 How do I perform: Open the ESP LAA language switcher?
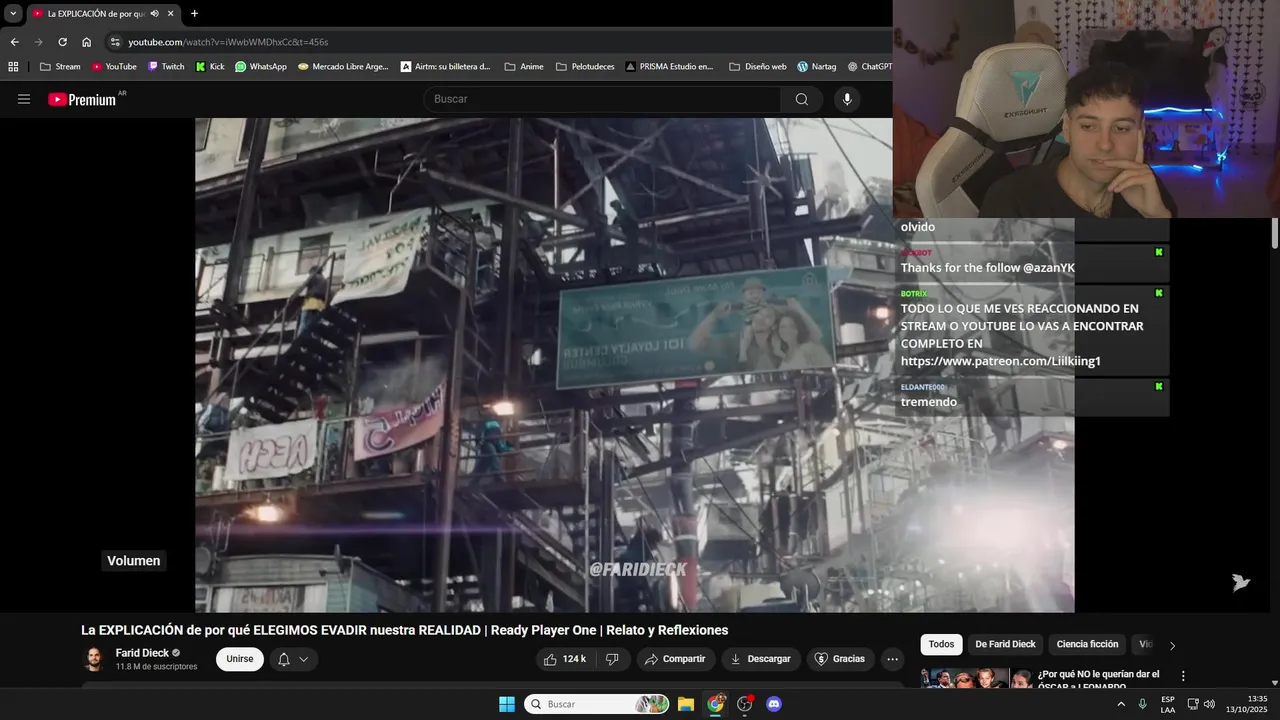point(1168,704)
